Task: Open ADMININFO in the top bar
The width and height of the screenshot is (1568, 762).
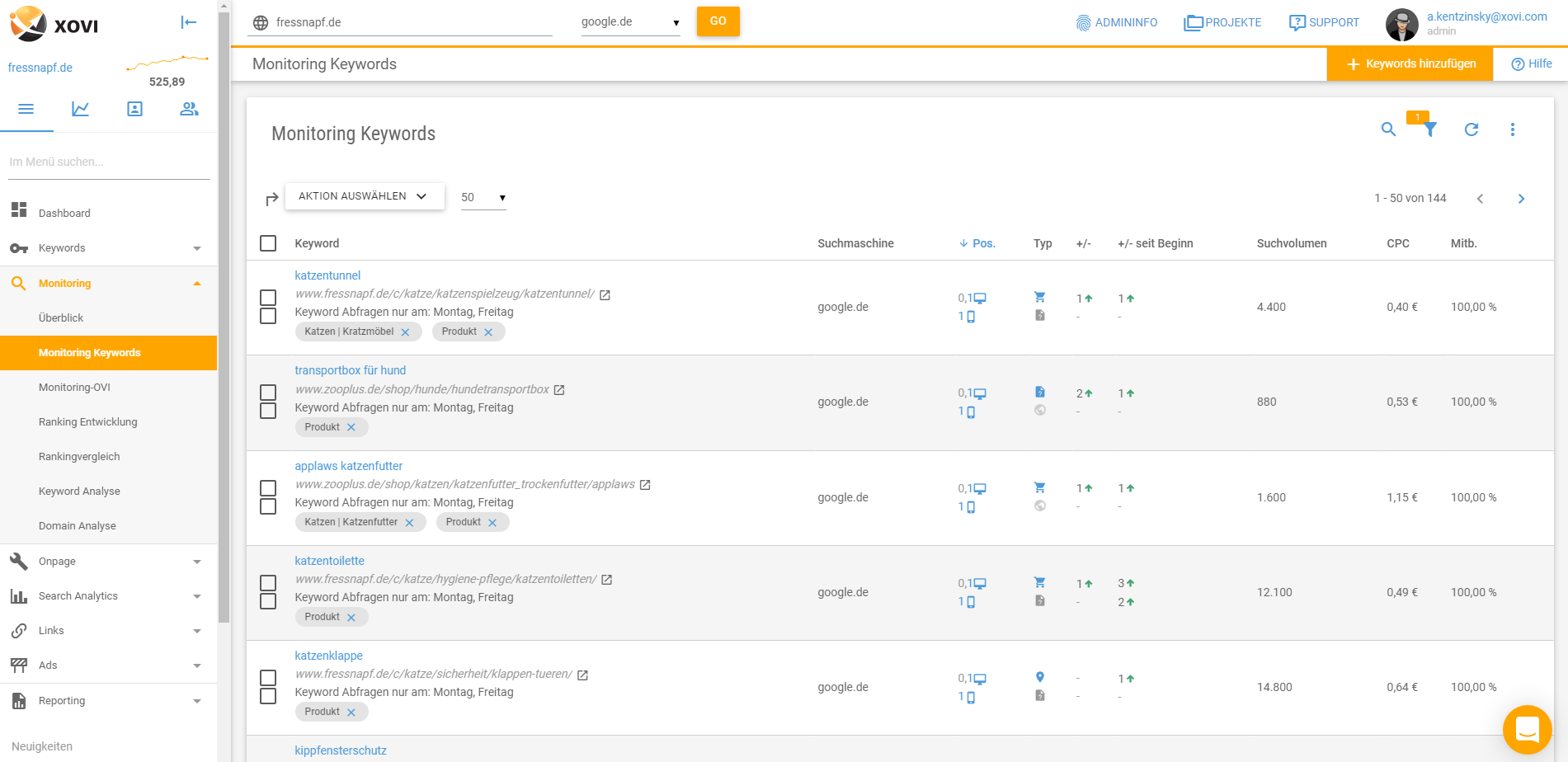Action: tap(1117, 23)
